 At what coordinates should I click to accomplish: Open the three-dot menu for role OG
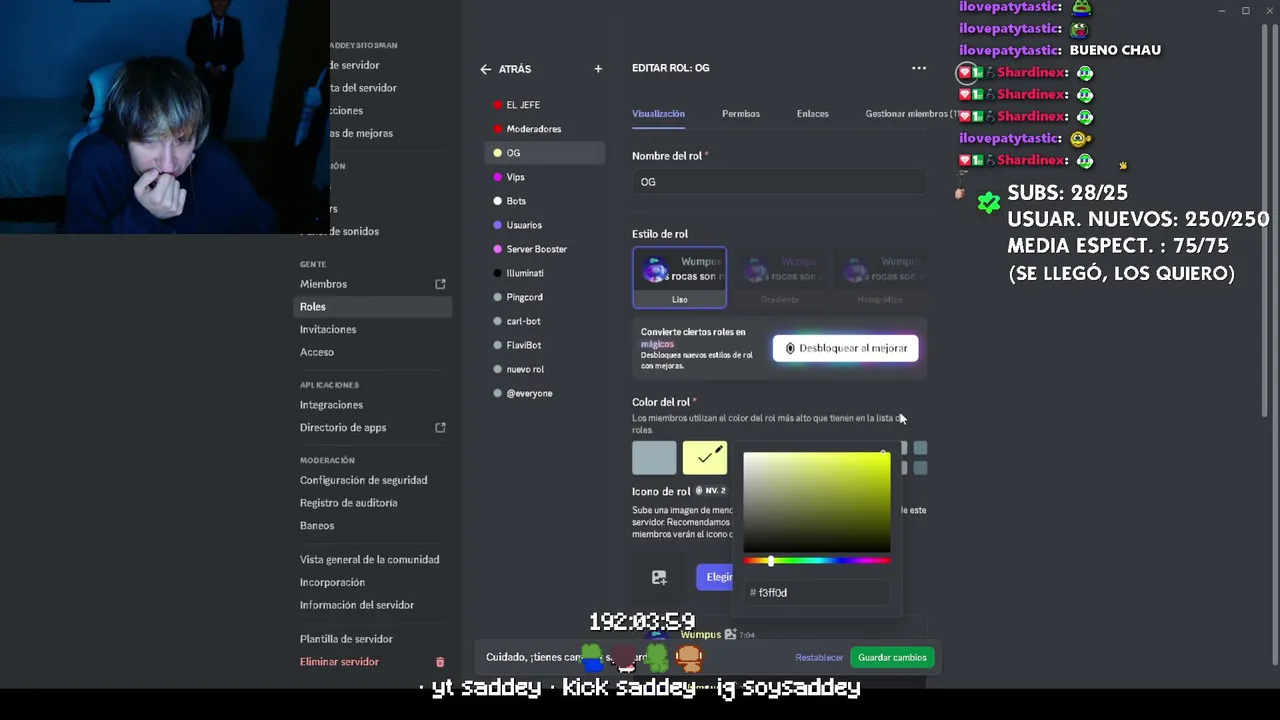pos(918,68)
